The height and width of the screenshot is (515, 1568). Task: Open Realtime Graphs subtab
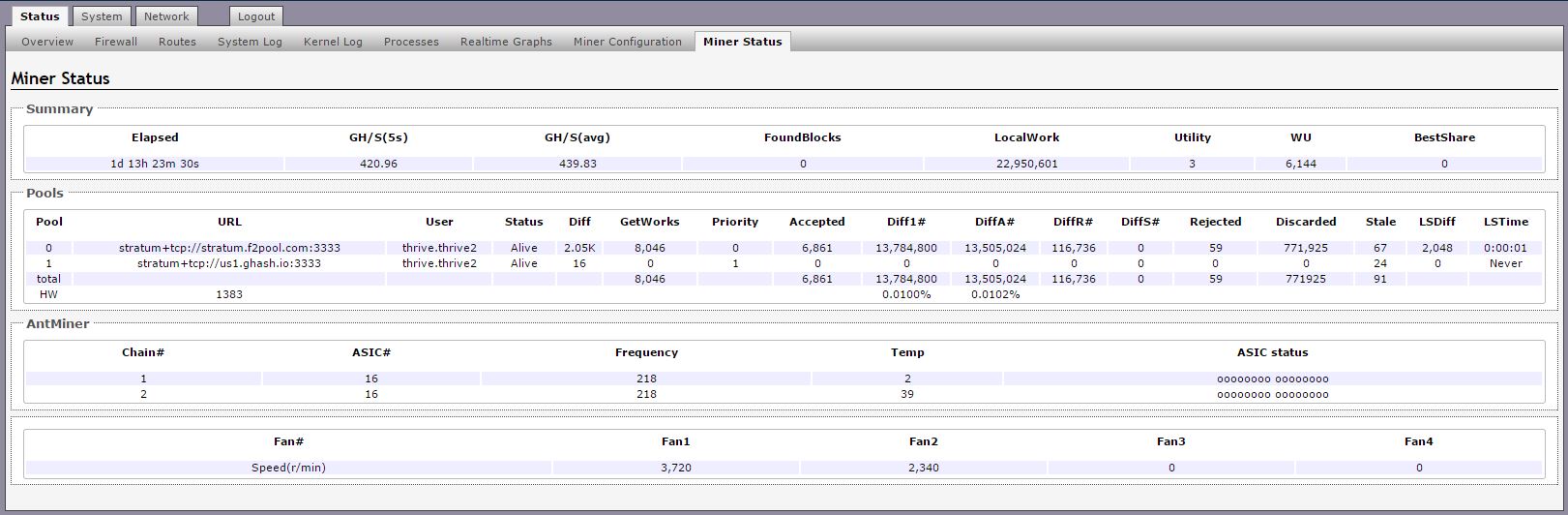(506, 42)
